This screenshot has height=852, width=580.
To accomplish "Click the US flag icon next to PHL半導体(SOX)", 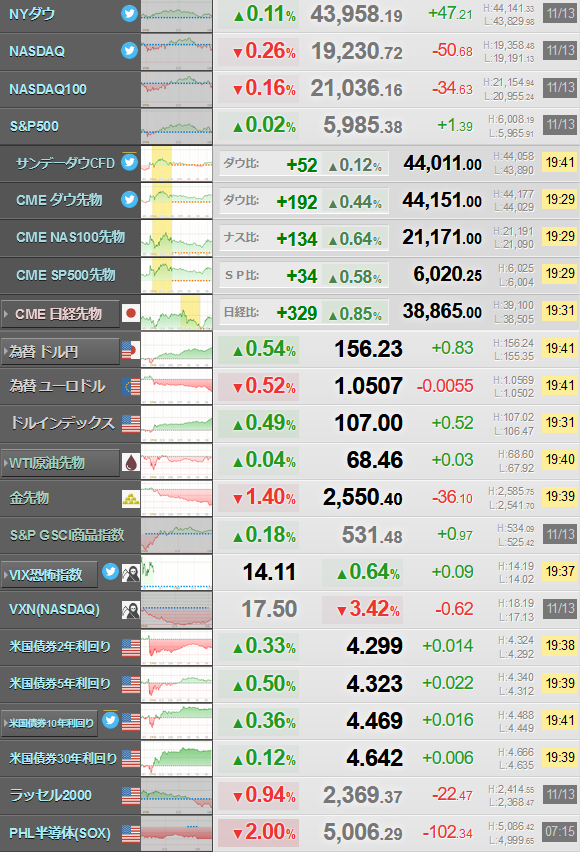I will point(131,833).
